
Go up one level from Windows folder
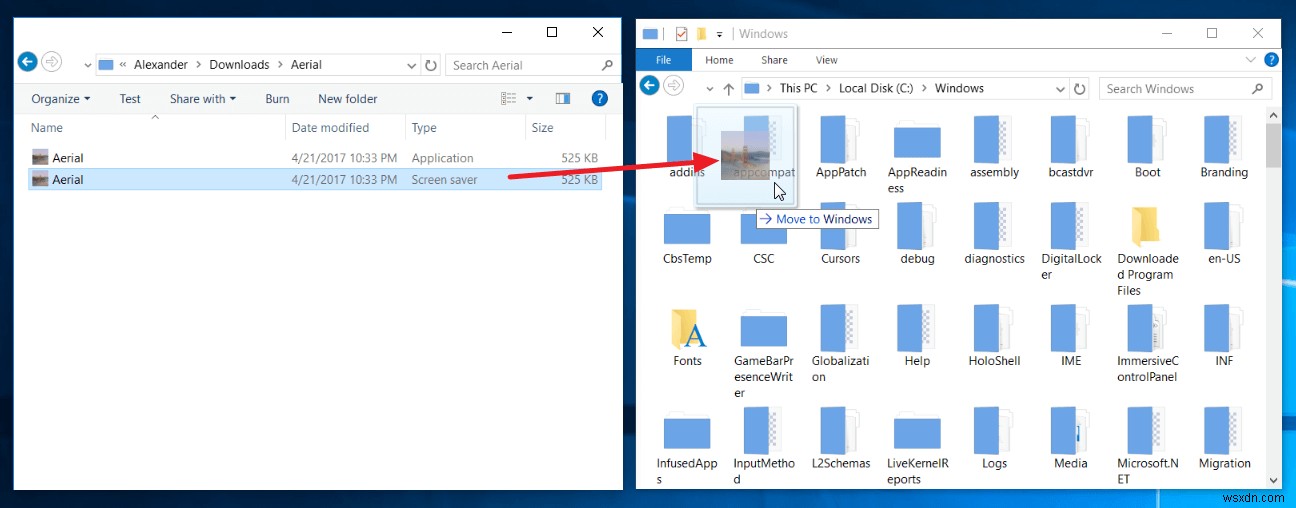(728, 88)
